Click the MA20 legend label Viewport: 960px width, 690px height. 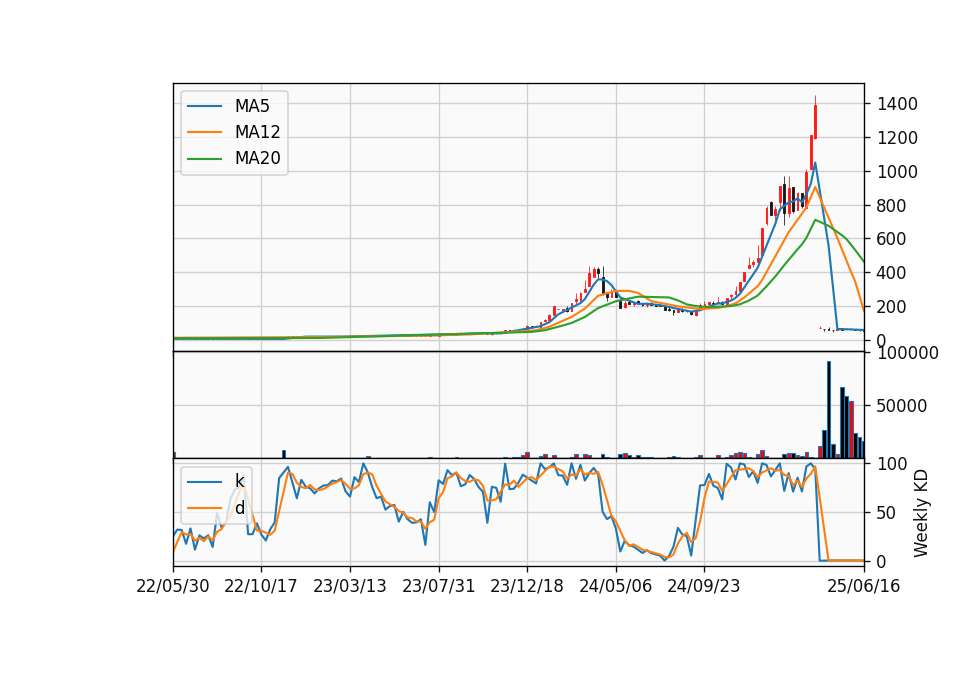257,159
